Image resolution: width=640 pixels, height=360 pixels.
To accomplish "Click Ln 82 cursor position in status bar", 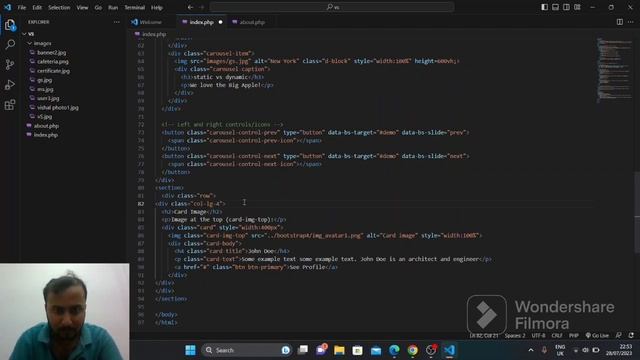I will pos(484,336).
